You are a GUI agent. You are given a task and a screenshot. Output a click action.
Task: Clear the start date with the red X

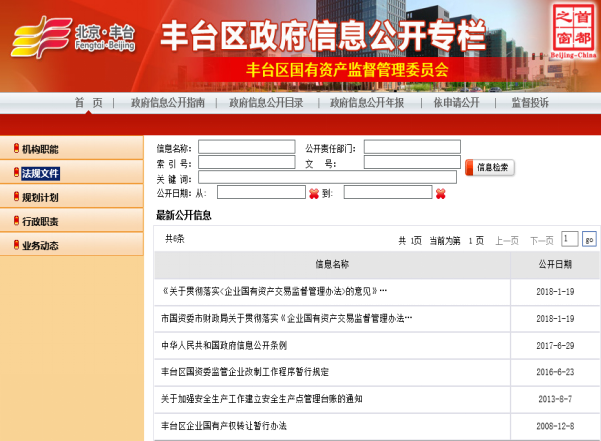click(314, 193)
